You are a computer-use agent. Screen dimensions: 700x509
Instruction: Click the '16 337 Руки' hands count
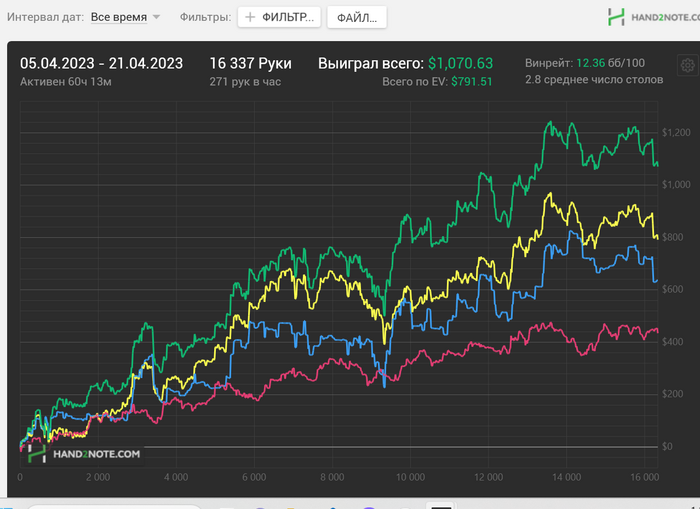250,63
